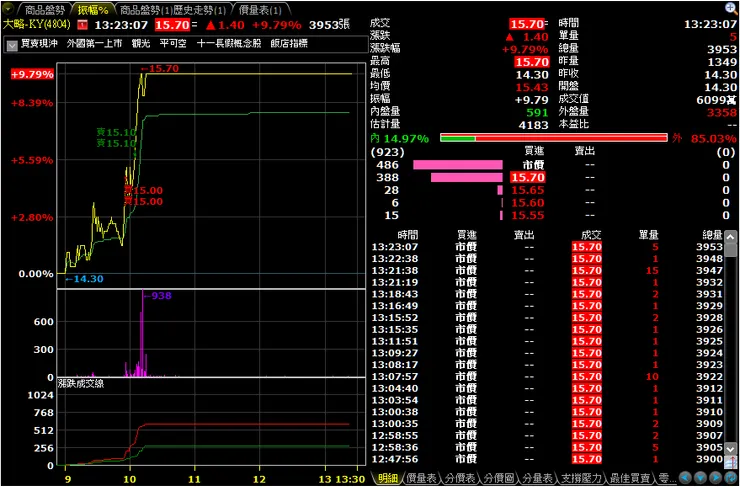Click the 14.30 open marker on price chart
Viewport: 740px width, 487px height.
[x=84, y=279]
